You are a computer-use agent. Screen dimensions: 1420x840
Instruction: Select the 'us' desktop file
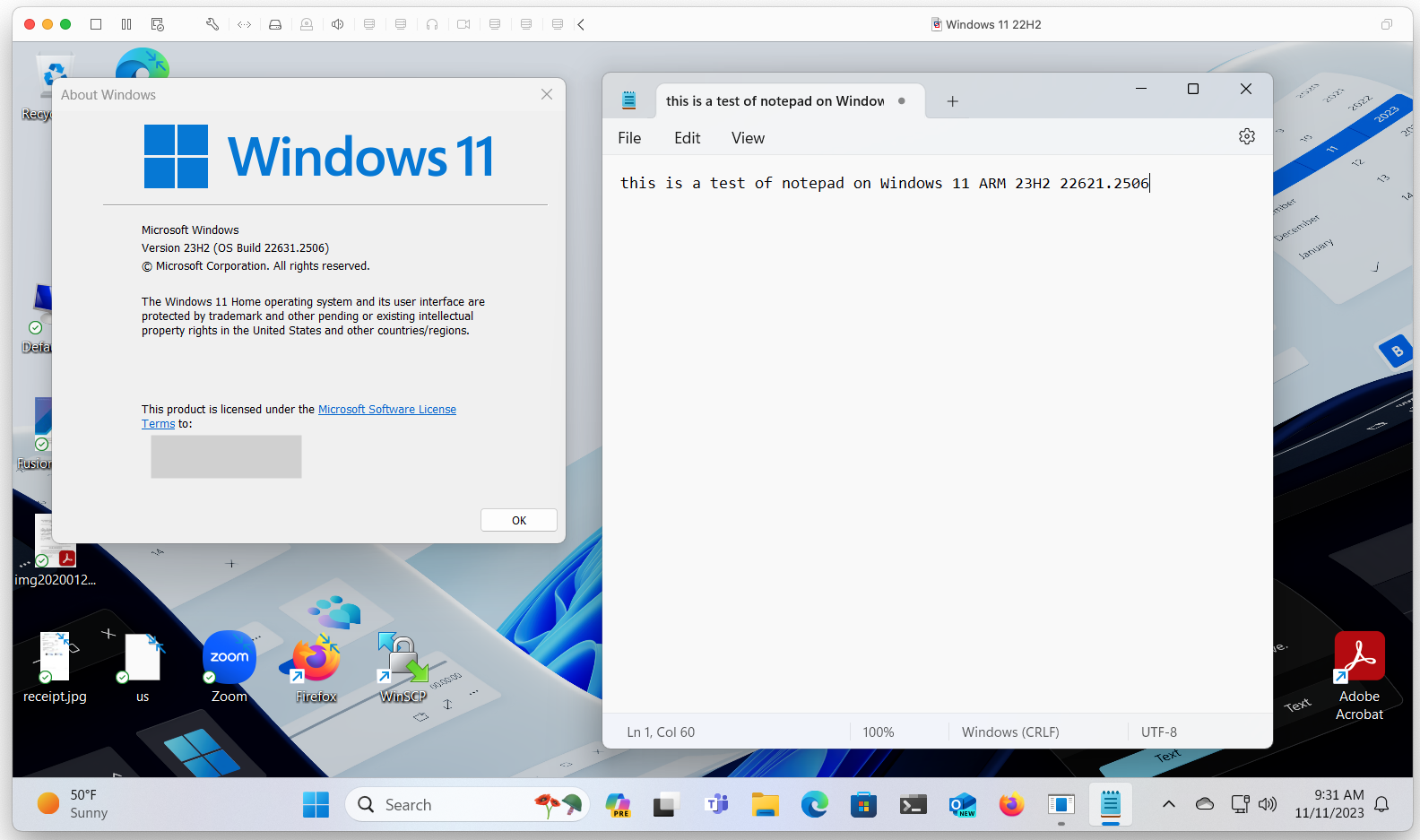tap(143, 667)
